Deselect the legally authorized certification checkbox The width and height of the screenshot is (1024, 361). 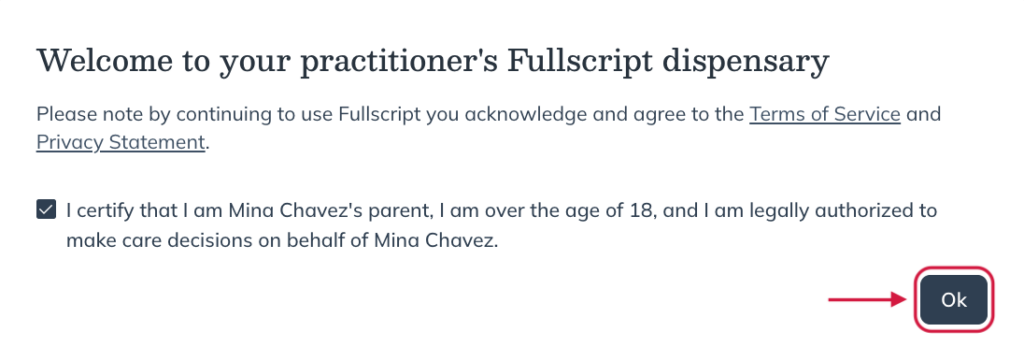46,211
